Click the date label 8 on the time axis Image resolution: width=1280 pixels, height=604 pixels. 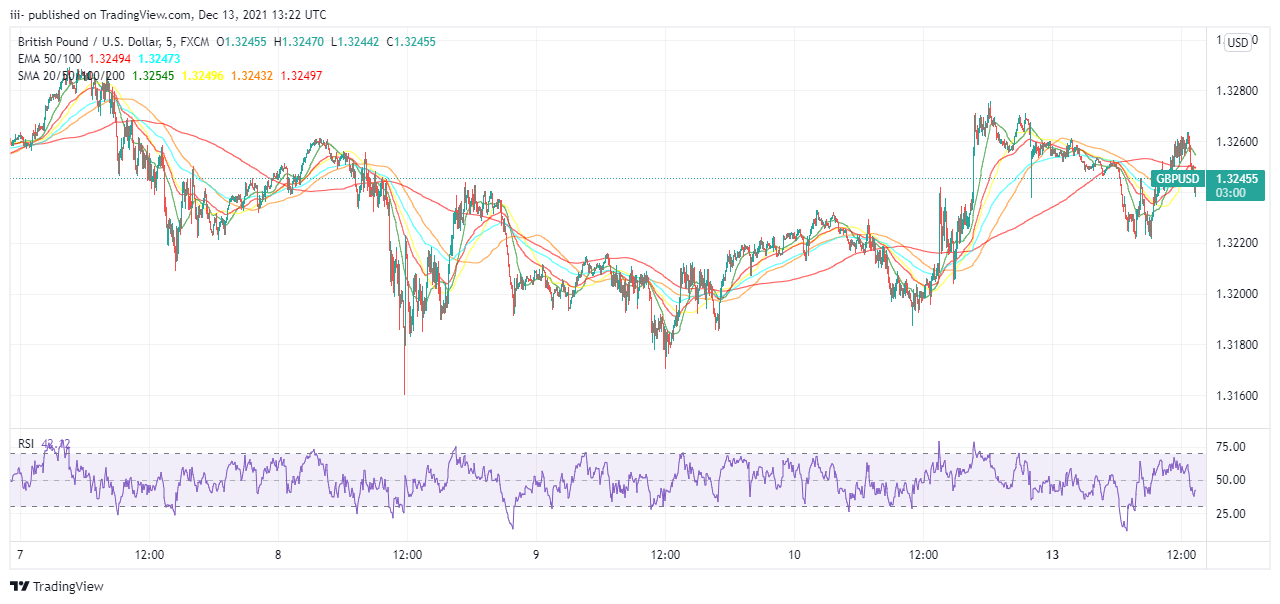point(278,555)
